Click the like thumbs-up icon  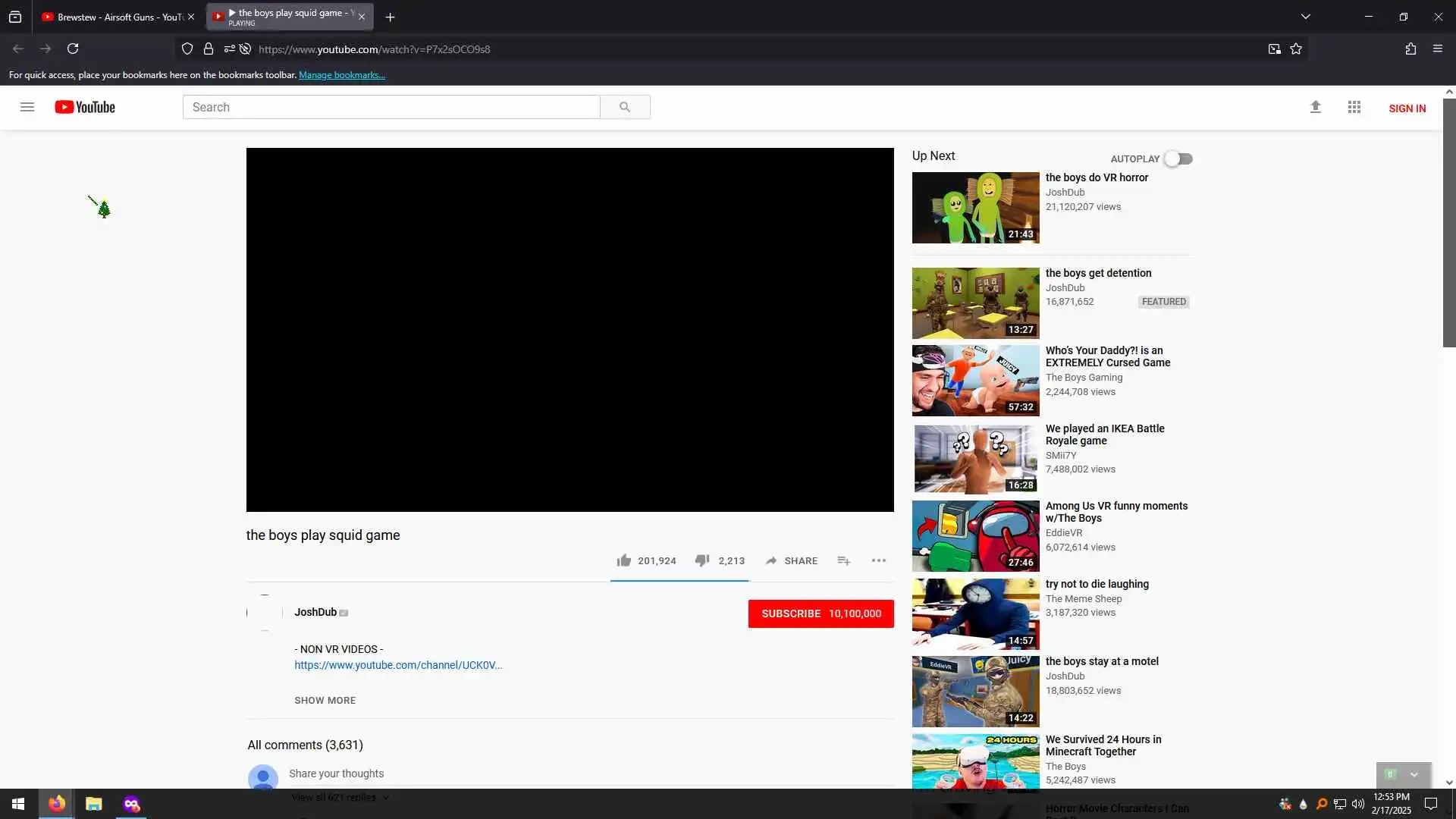624,560
